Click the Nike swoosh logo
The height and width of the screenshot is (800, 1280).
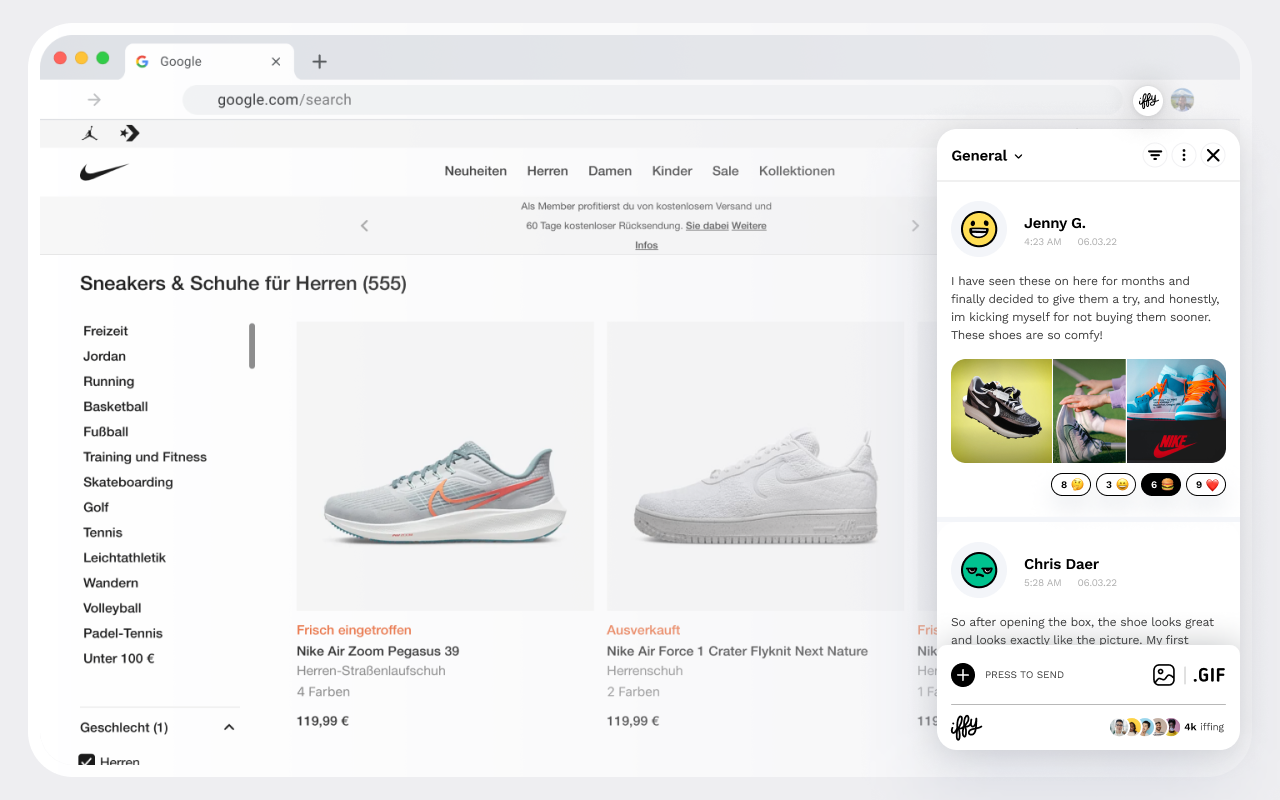(x=103, y=171)
